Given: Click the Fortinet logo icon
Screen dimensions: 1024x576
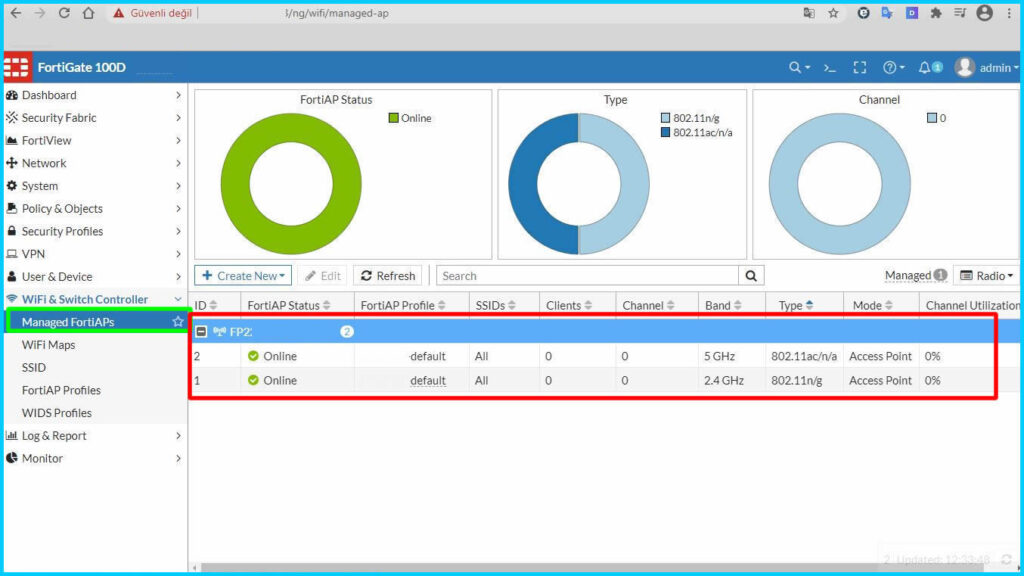Looking at the screenshot, I should (x=16, y=67).
